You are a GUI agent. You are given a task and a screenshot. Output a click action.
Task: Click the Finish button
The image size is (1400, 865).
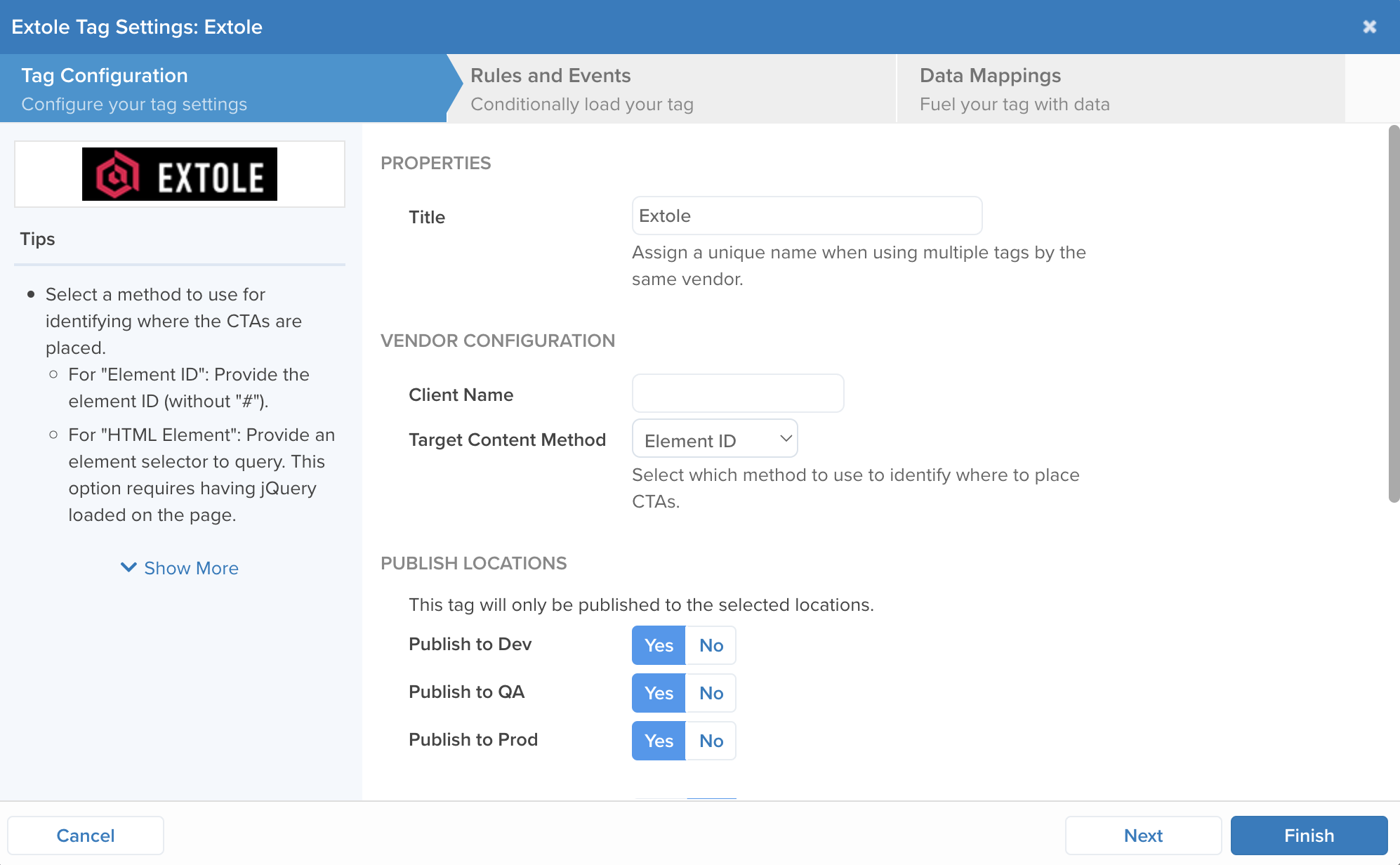pyautogui.click(x=1309, y=836)
